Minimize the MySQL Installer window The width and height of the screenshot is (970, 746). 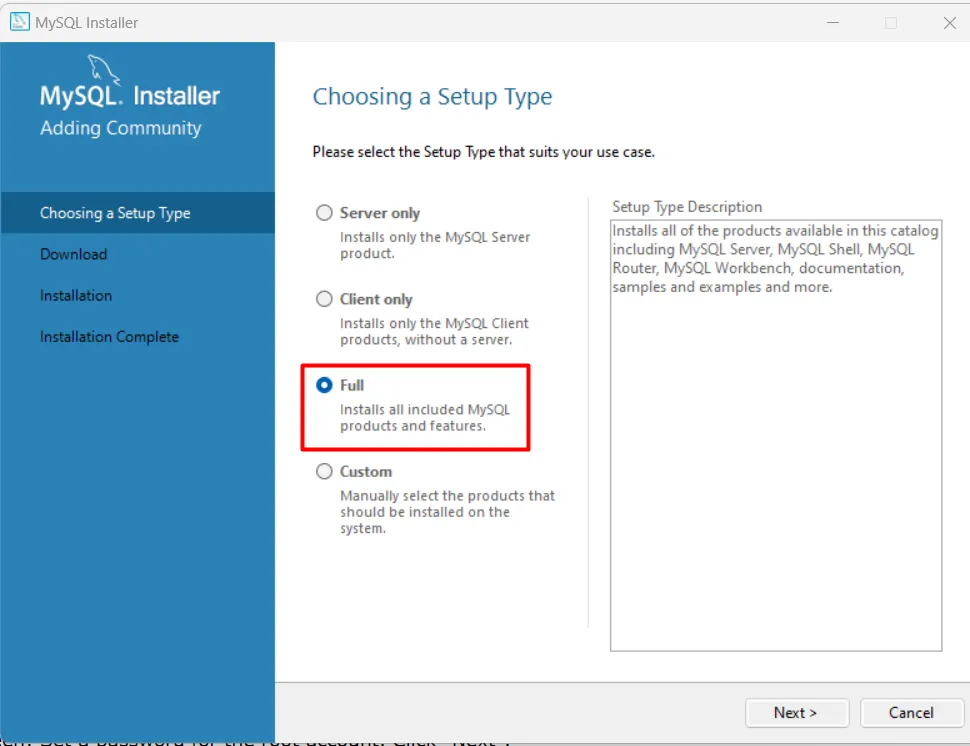832,22
